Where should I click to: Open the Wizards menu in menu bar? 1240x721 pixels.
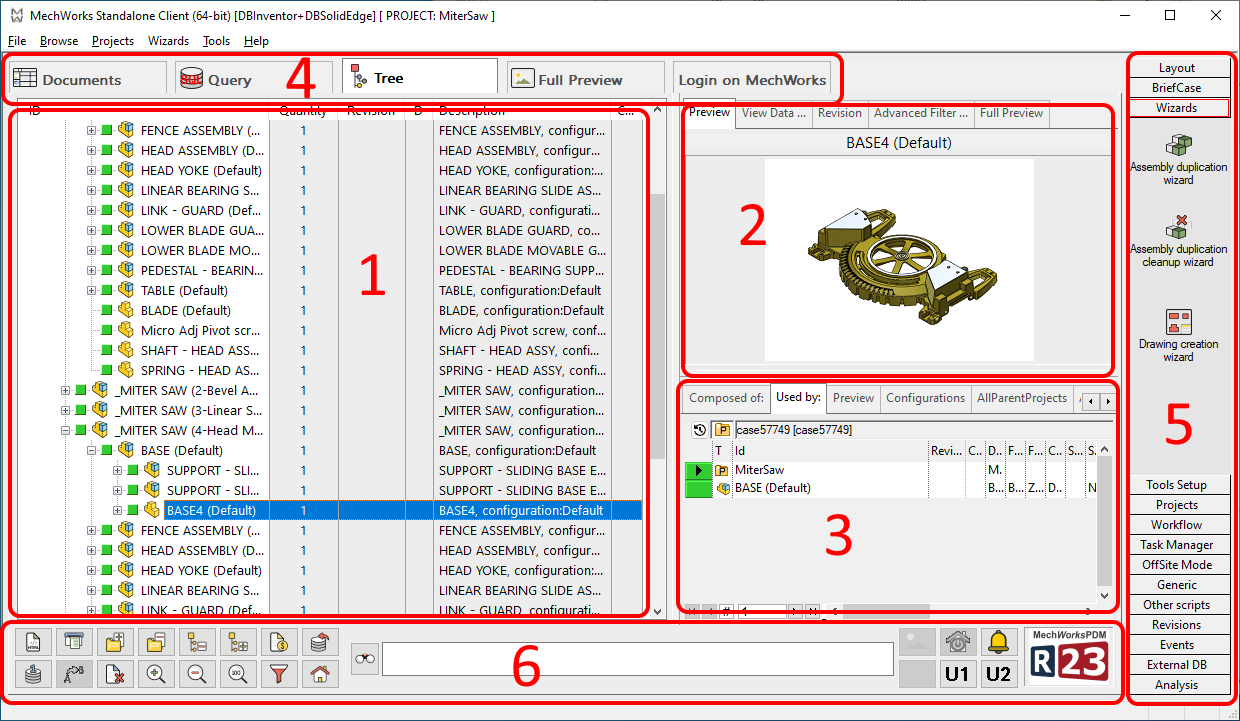[168, 41]
